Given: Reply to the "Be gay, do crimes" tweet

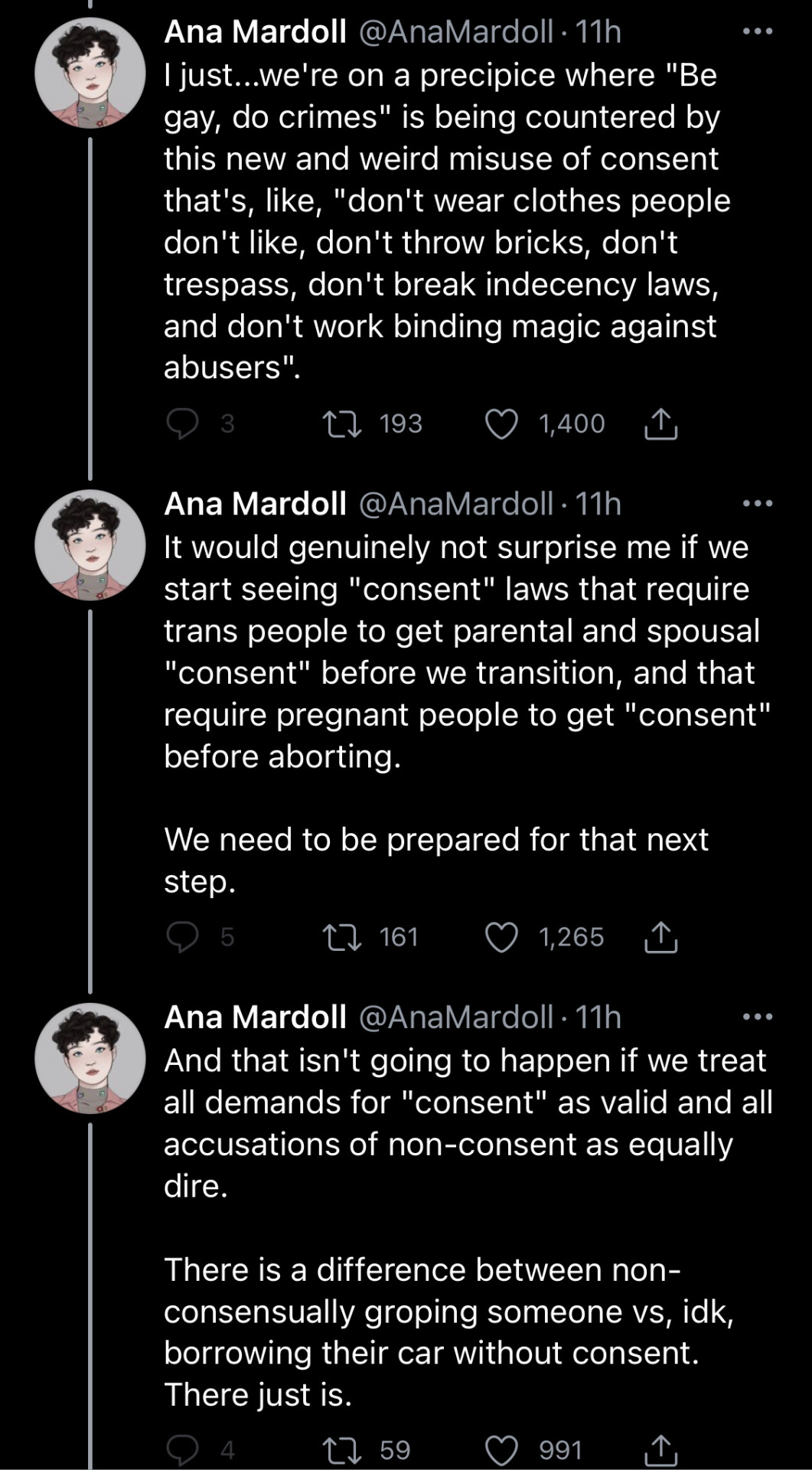Looking at the screenshot, I should (183, 423).
